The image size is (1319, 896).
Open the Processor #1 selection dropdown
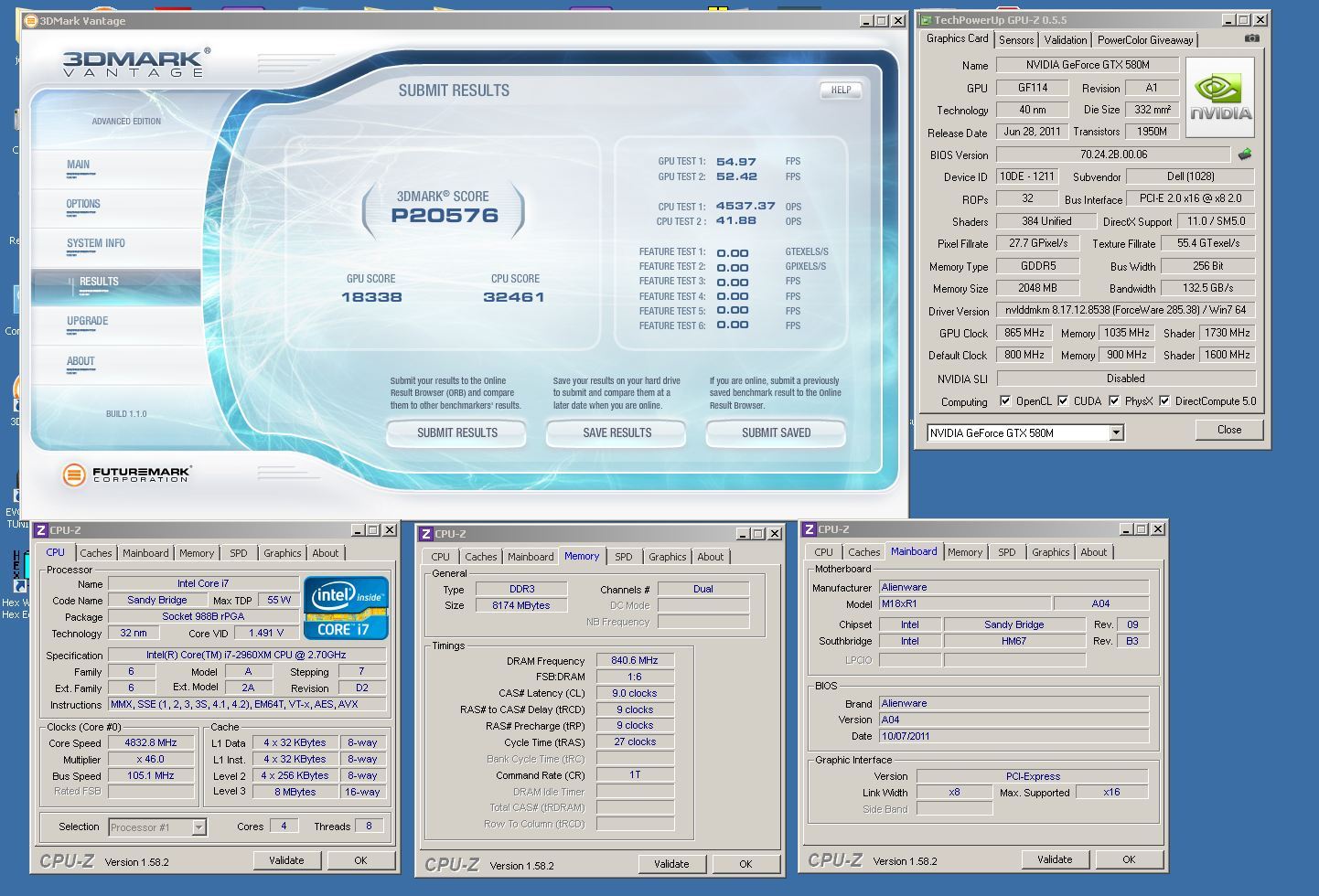pyautogui.click(x=198, y=827)
